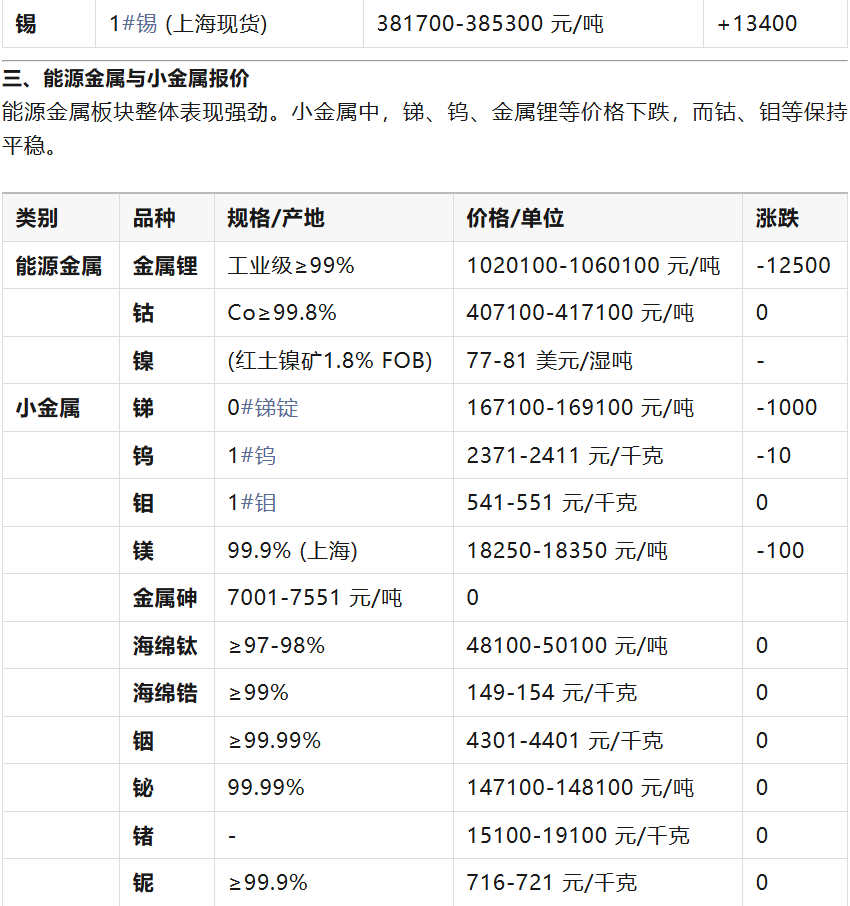Click the 规格/产地 column header

276,218
